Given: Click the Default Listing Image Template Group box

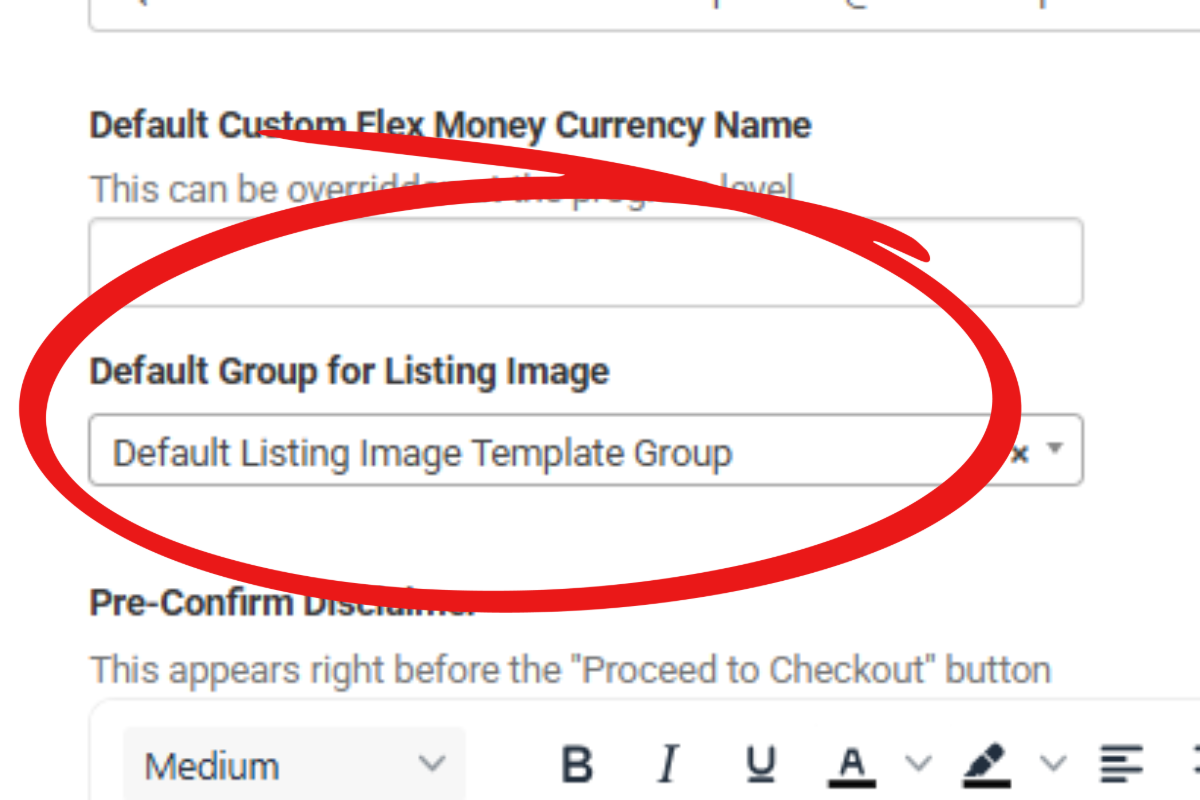Looking at the screenshot, I should [586, 451].
